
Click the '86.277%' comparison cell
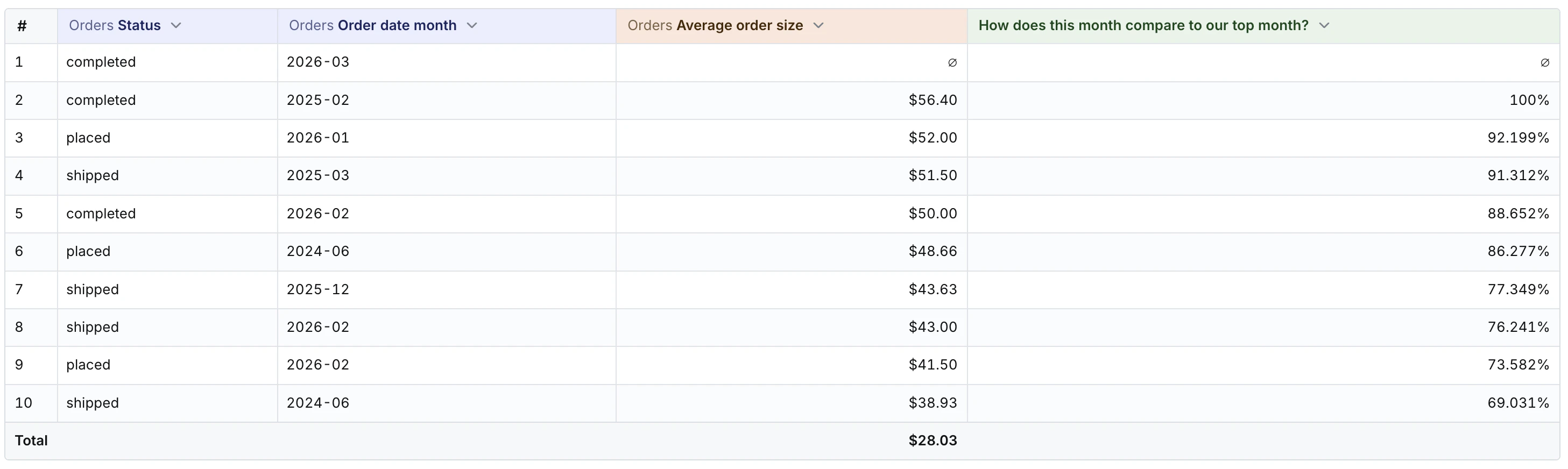tap(1263, 252)
